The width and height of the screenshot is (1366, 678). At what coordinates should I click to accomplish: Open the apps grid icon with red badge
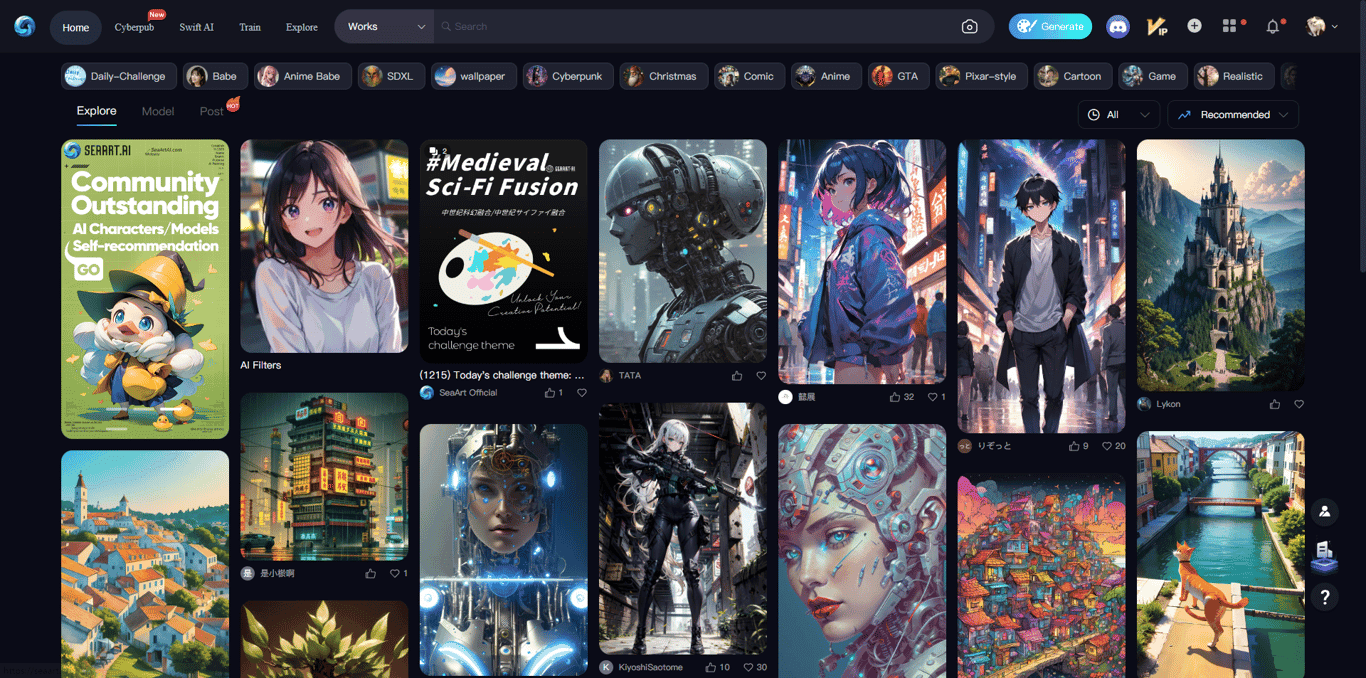pyautogui.click(x=1230, y=26)
